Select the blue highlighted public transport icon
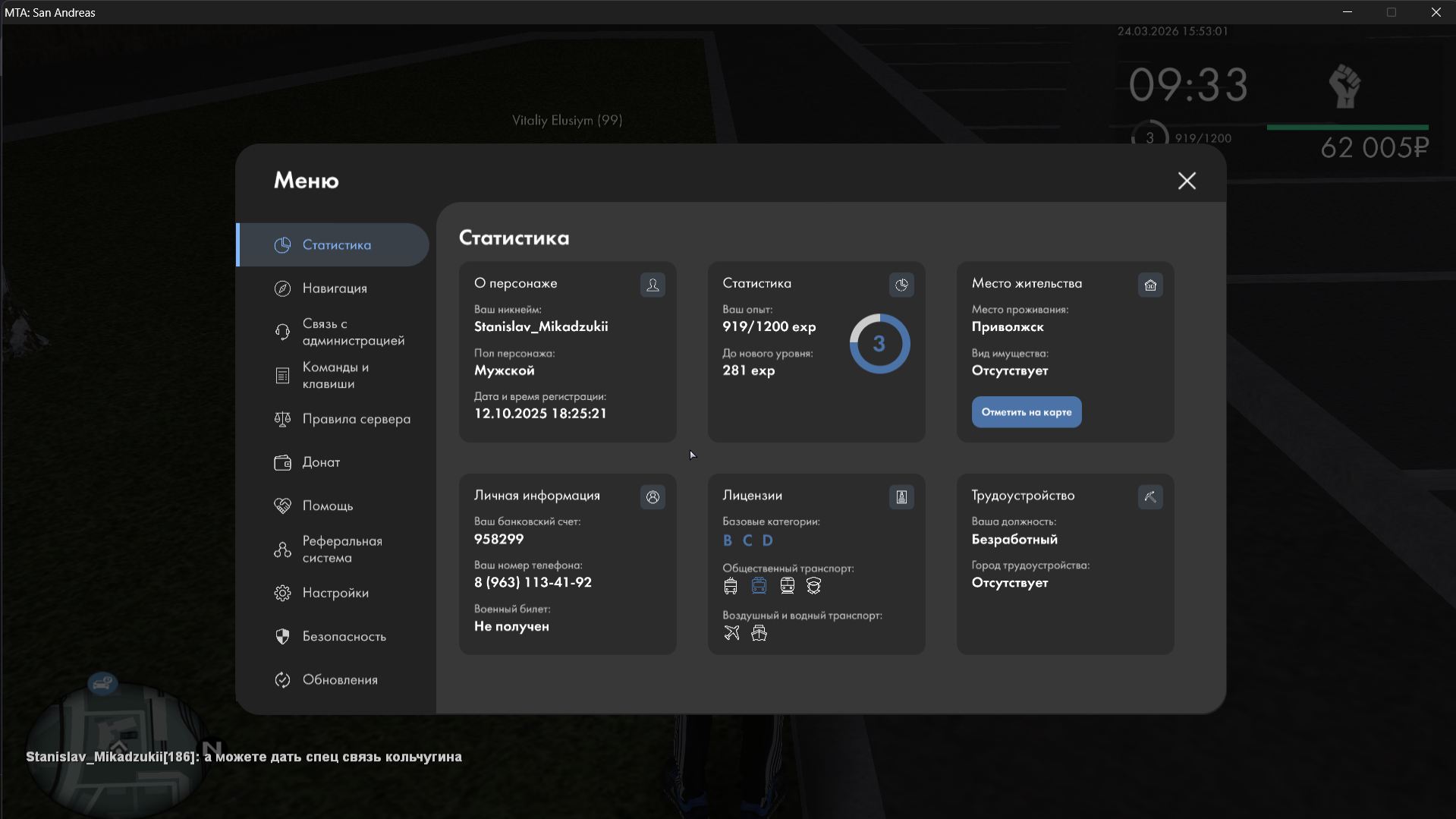Viewport: 1456px width, 819px height. 759,585
